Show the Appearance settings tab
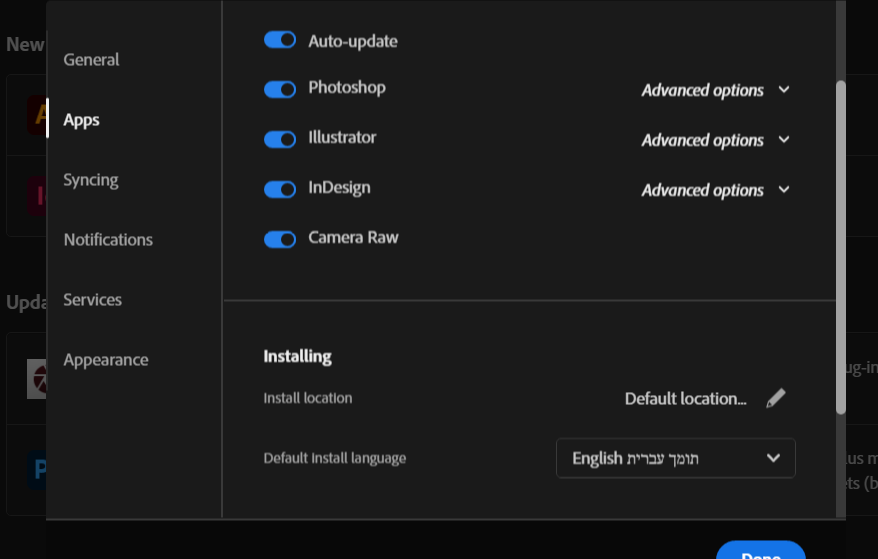This screenshot has width=878, height=559. [x=106, y=360]
